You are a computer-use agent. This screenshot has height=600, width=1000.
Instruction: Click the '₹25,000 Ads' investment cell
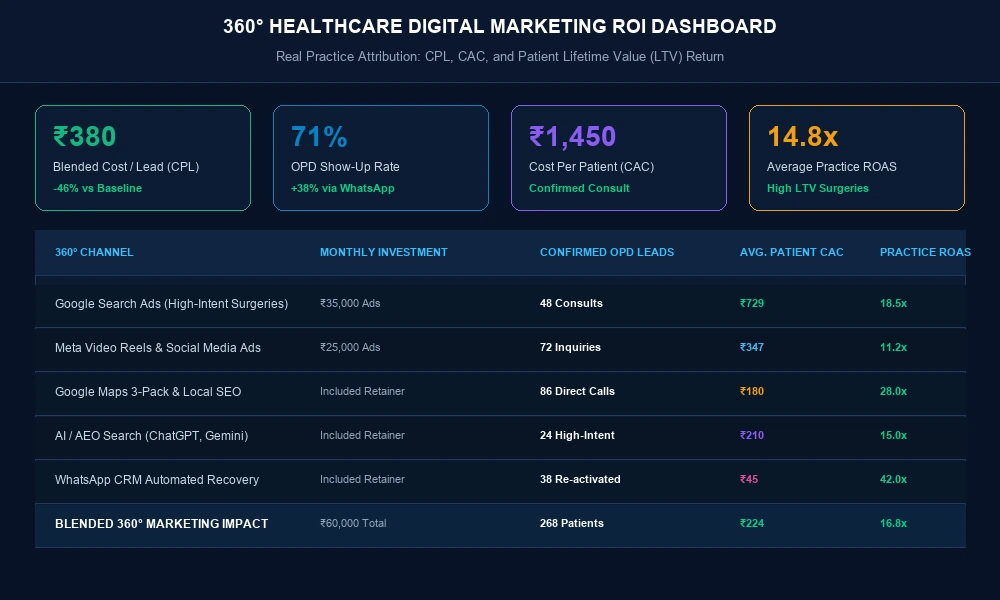click(350, 348)
